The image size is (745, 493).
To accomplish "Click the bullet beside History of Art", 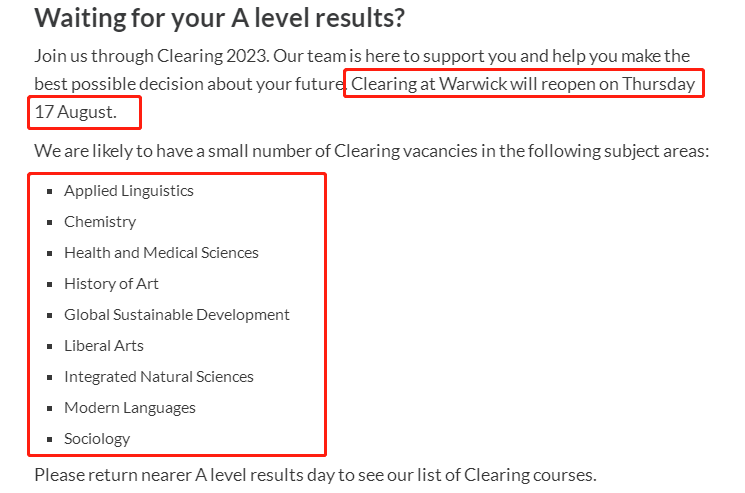I will (x=49, y=284).
